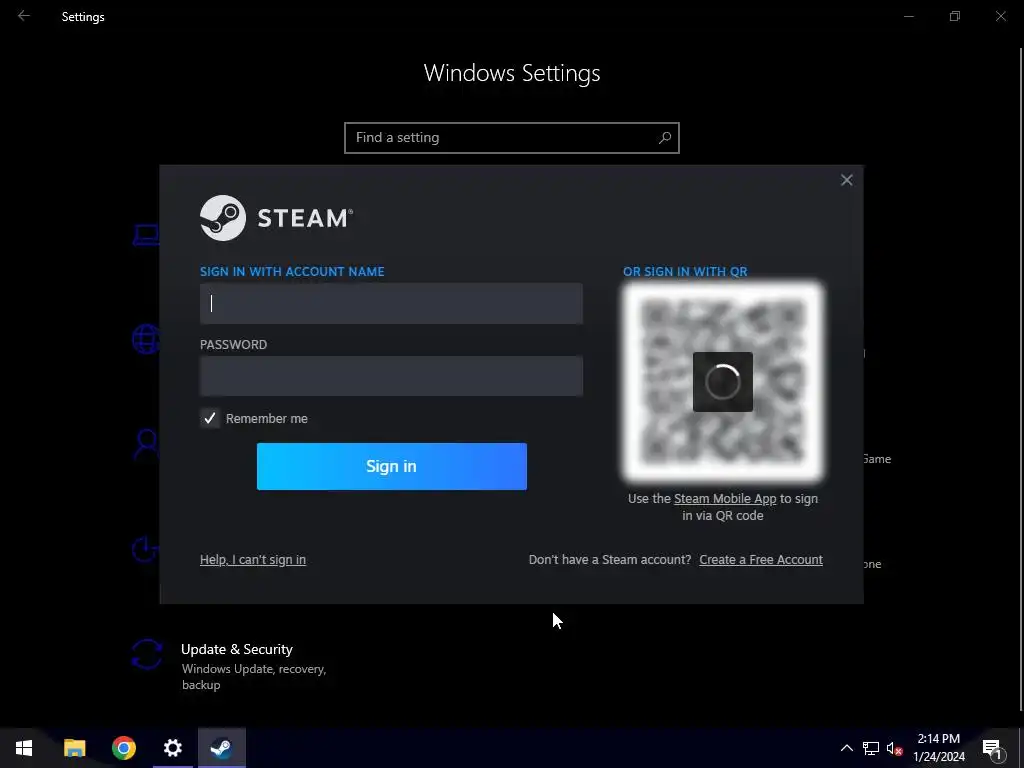Viewport: 1024px width, 768px height.
Task: Open the notification center icon
Action: point(992,748)
